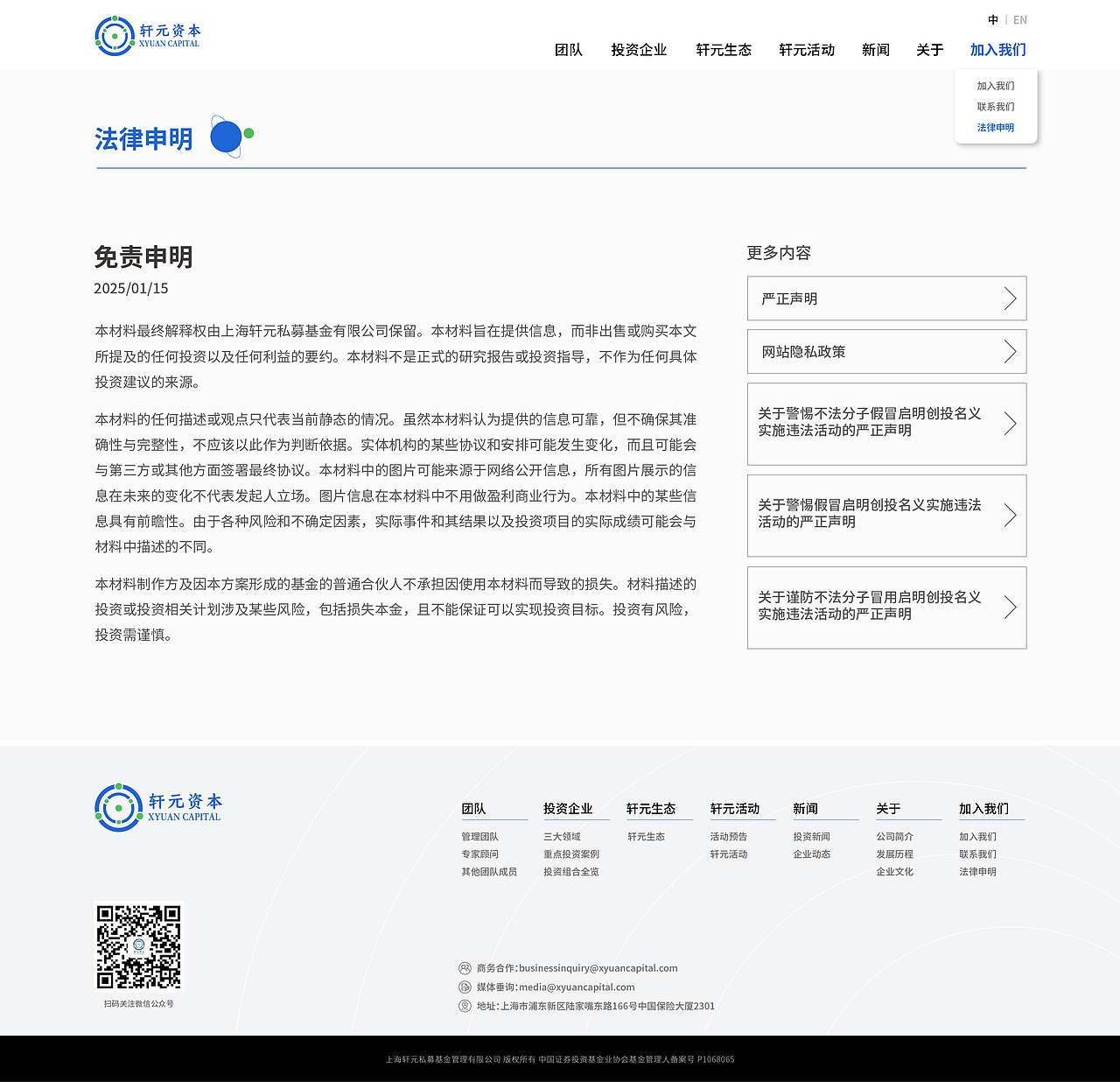Click footer 其他团队成员 link
This screenshot has height=1082, width=1120.
pyautogui.click(x=489, y=872)
